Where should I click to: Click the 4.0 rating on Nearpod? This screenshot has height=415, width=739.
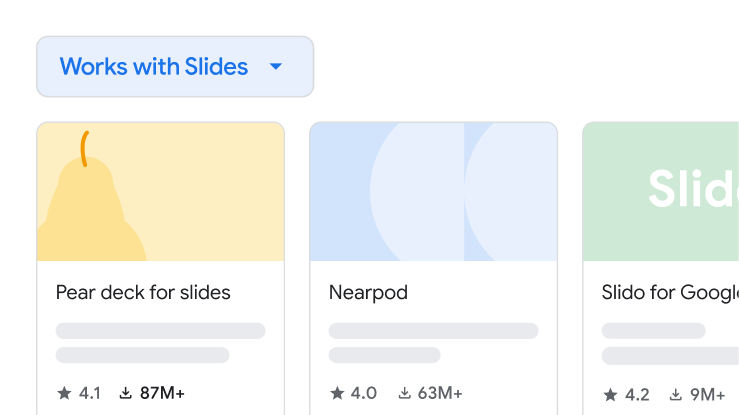click(x=364, y=393)
